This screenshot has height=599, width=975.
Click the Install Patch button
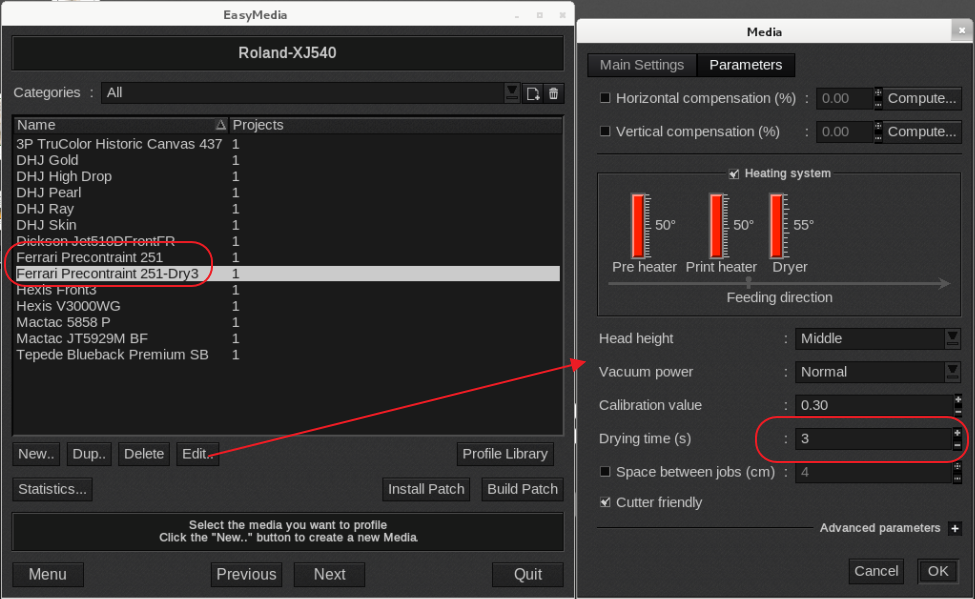point(427,489)
